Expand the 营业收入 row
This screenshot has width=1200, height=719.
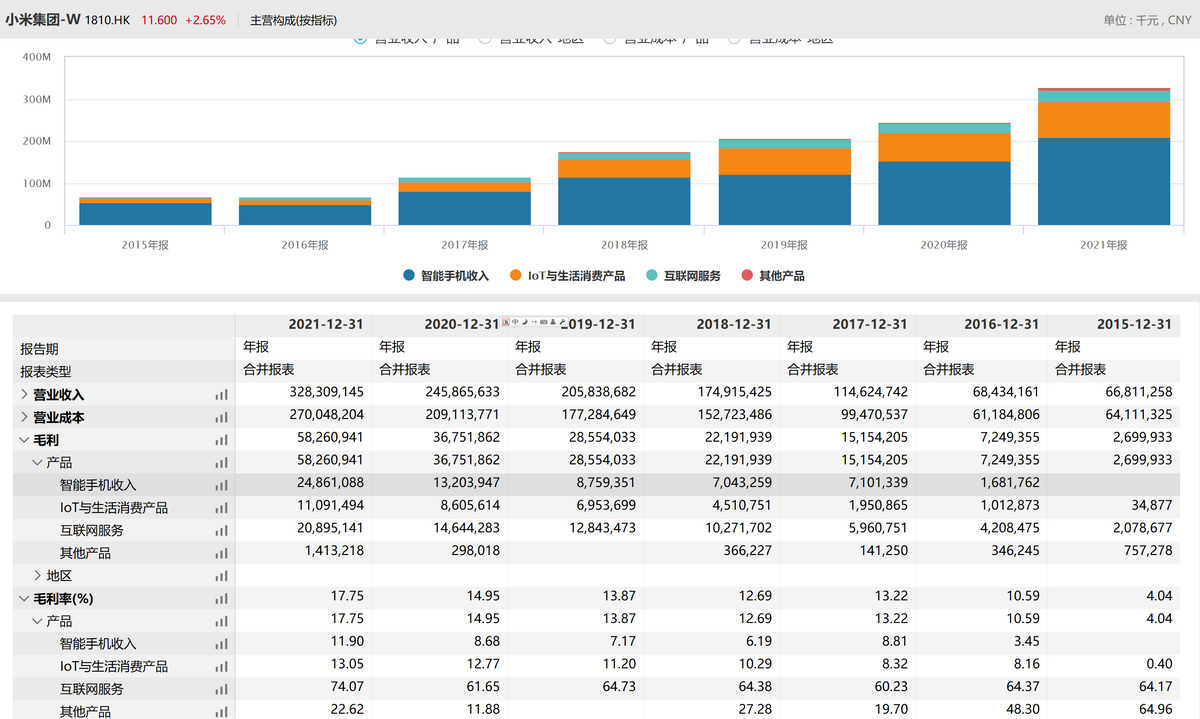pos(25,395)
